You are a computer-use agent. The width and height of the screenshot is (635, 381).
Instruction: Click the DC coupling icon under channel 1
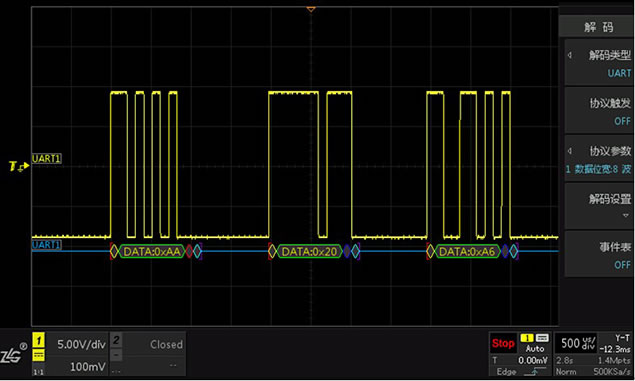pyautogui.click(x=38, y=355)
